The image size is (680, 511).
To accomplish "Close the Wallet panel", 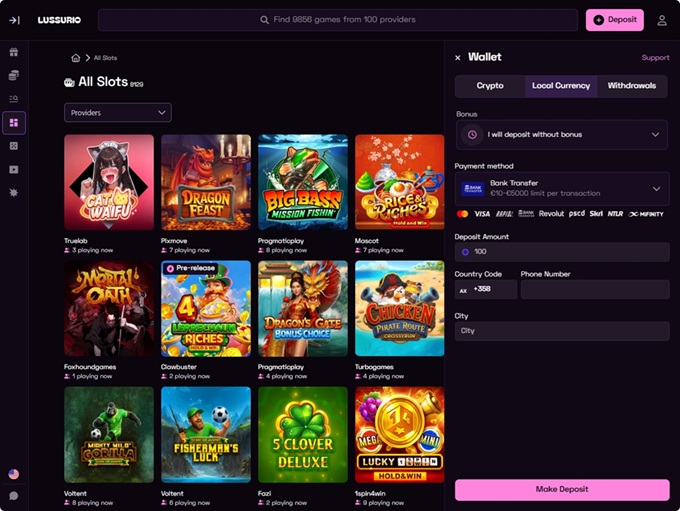I will click(458, 58).
